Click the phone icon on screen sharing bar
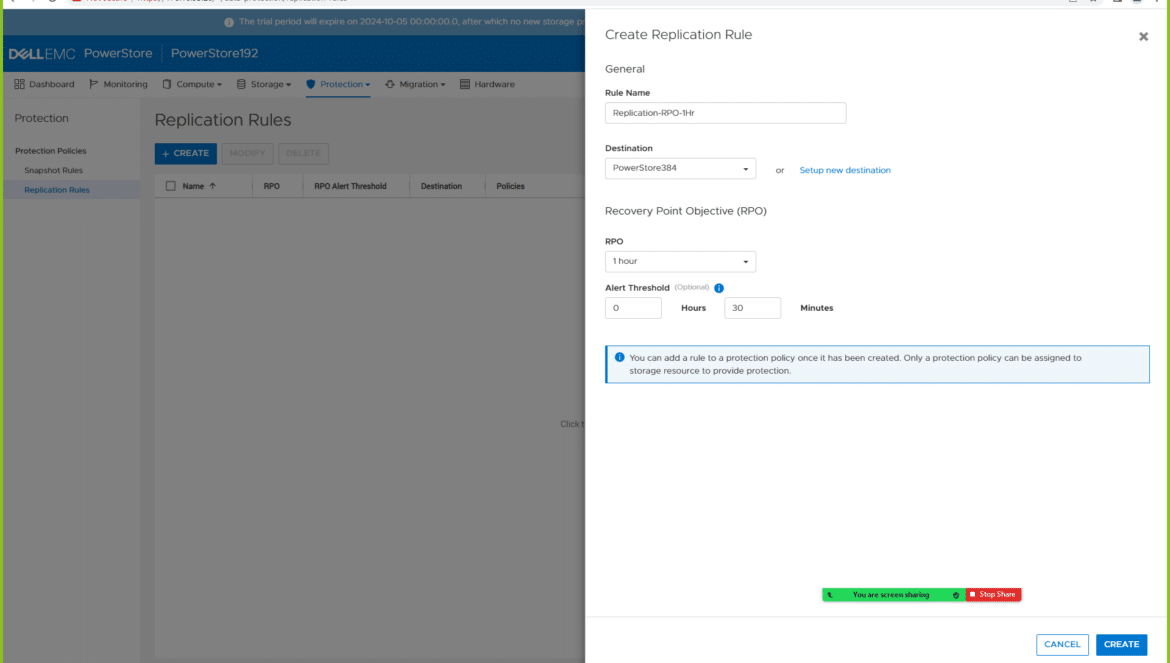This screenshot has width=1170, height=663. click(x=830, y=595)
